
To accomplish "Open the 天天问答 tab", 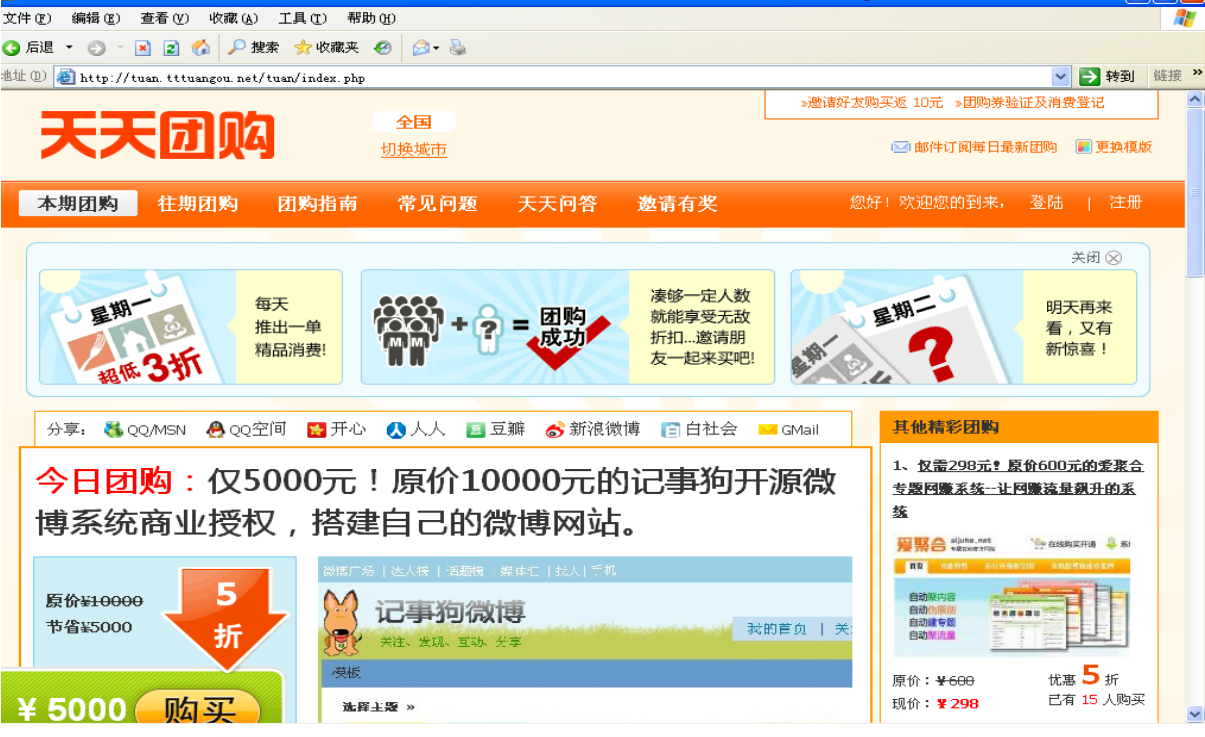I will 558,204.
